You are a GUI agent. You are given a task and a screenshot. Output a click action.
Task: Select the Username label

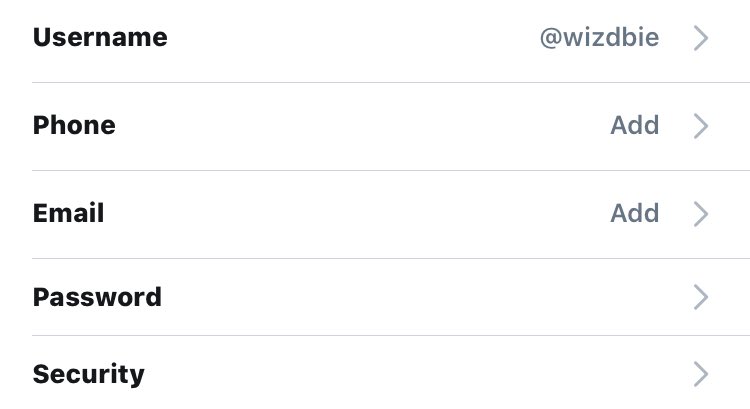(100, 37)
